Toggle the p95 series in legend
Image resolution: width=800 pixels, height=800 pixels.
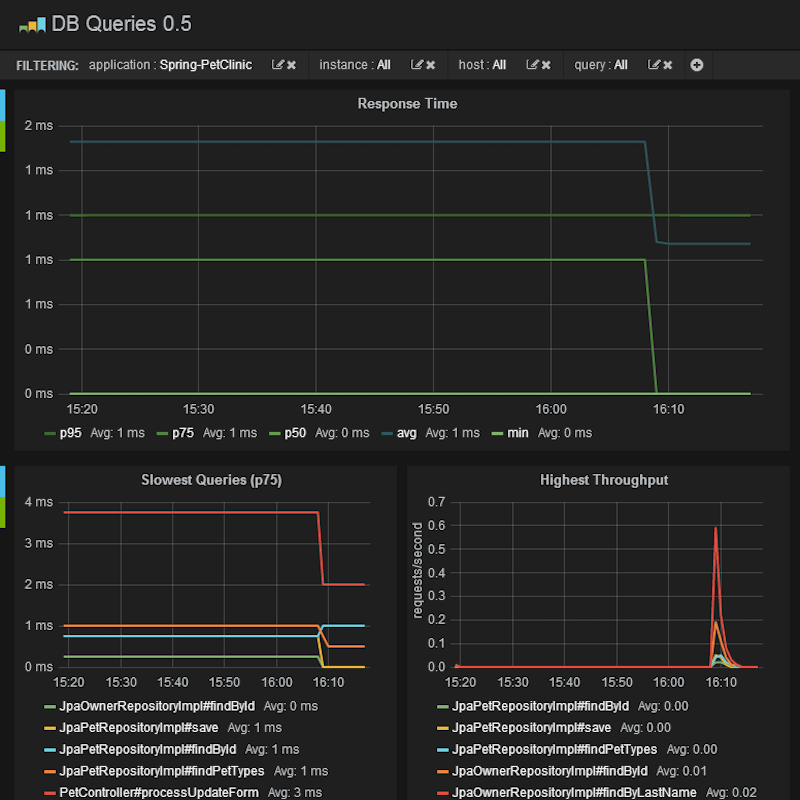[70, 433]
